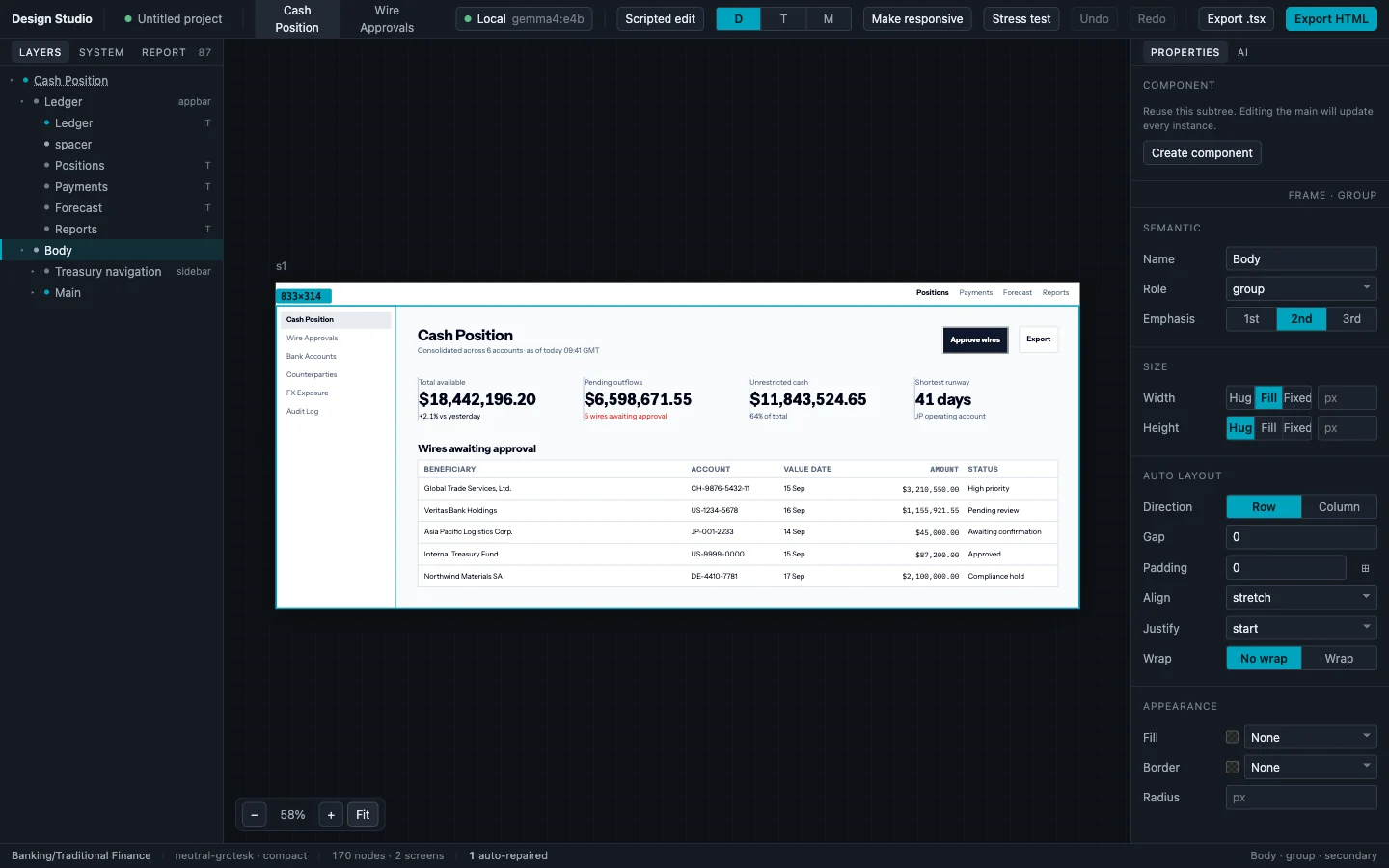Open the Justify dropdown
Viewport: 1389px width, 868px height.
pyautogui.click(x=1301, y=629)
